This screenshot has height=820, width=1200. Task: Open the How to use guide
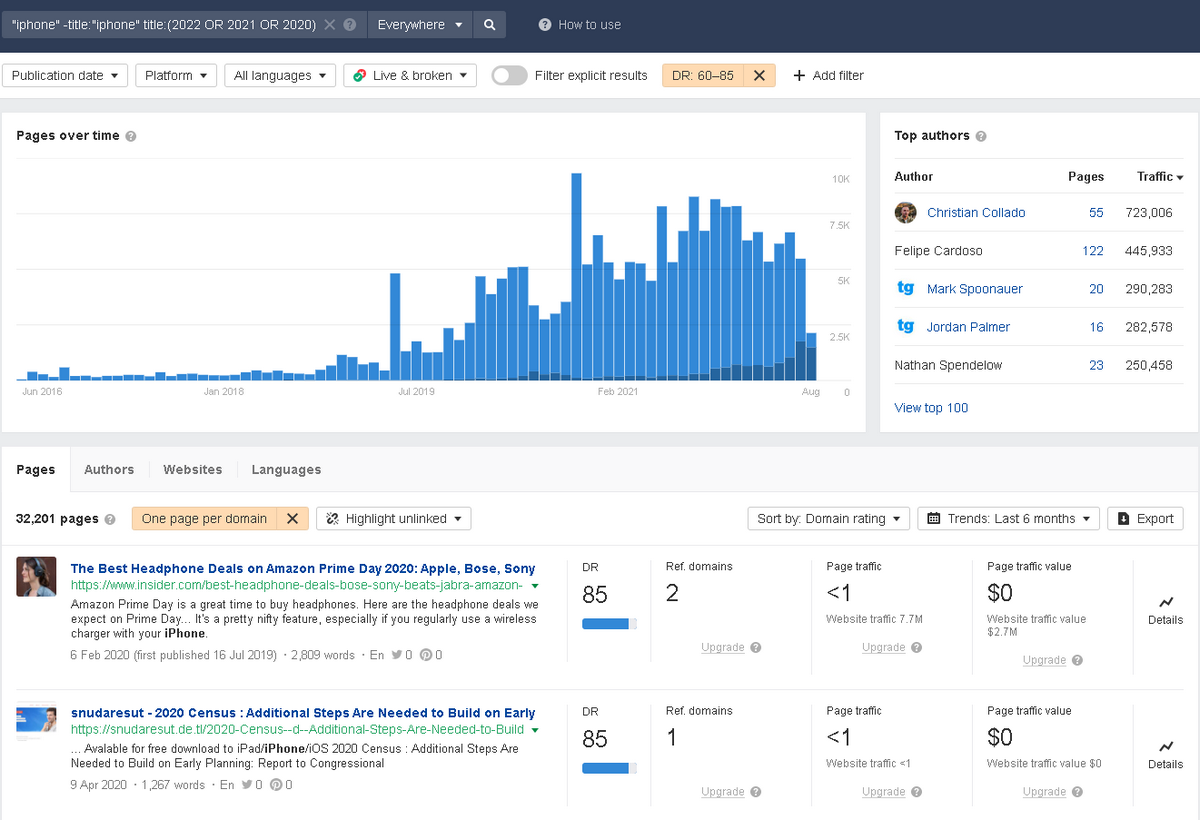[580, 25]
